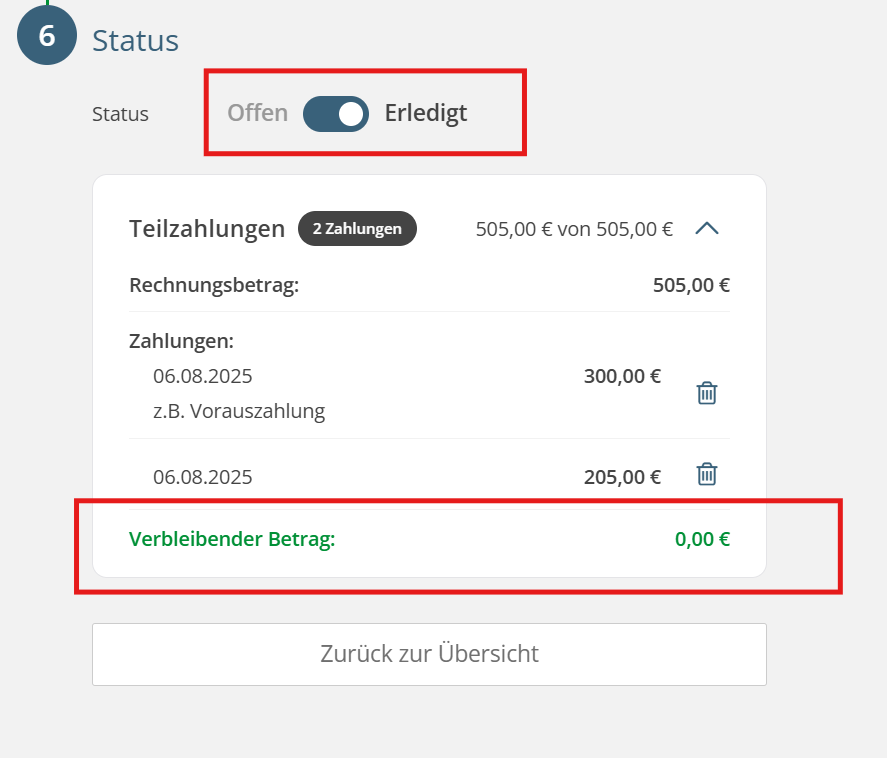Click the first 06.08.2025 payment date
Viewport: 887px width, 758px height.
[x=203, y=376]
